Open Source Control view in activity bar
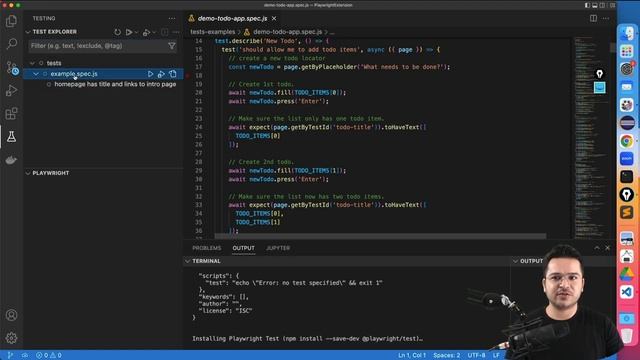 (11, 67)
